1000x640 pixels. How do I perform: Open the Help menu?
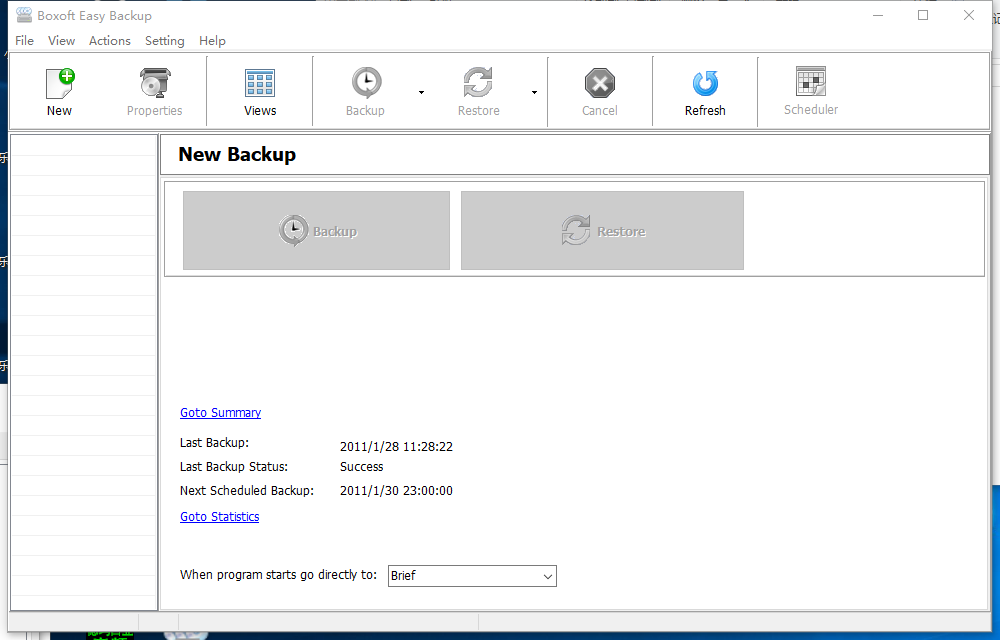point(212,40)
